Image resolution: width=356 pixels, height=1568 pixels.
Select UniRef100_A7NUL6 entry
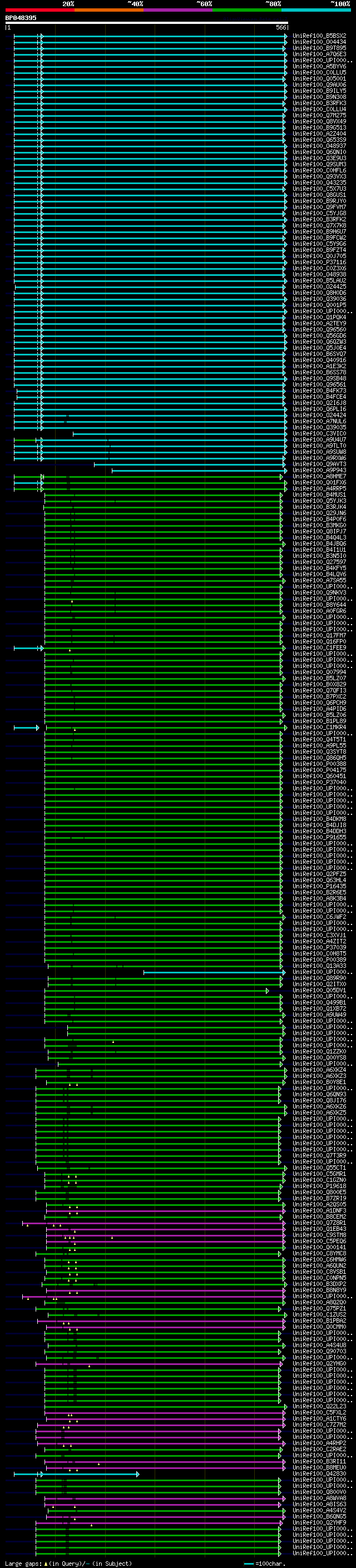[319, 421]
